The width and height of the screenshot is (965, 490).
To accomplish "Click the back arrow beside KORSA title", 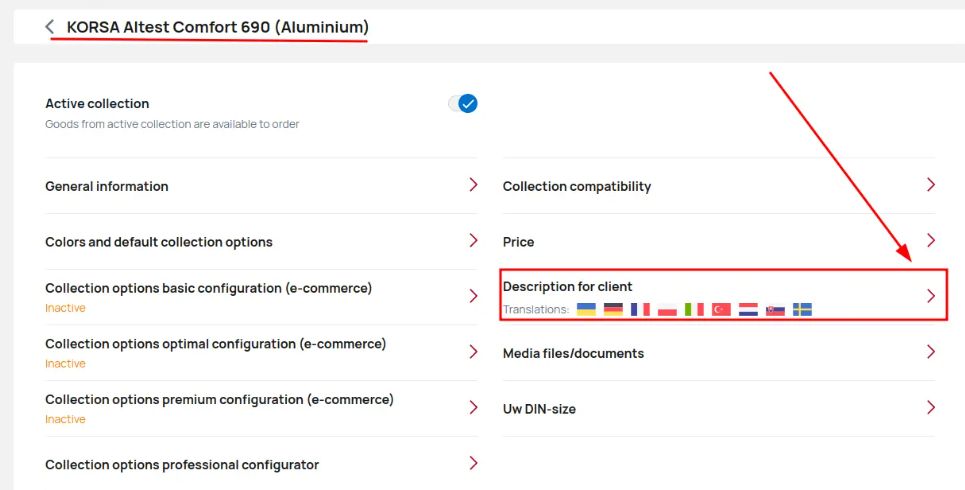I will pos(50,26).
